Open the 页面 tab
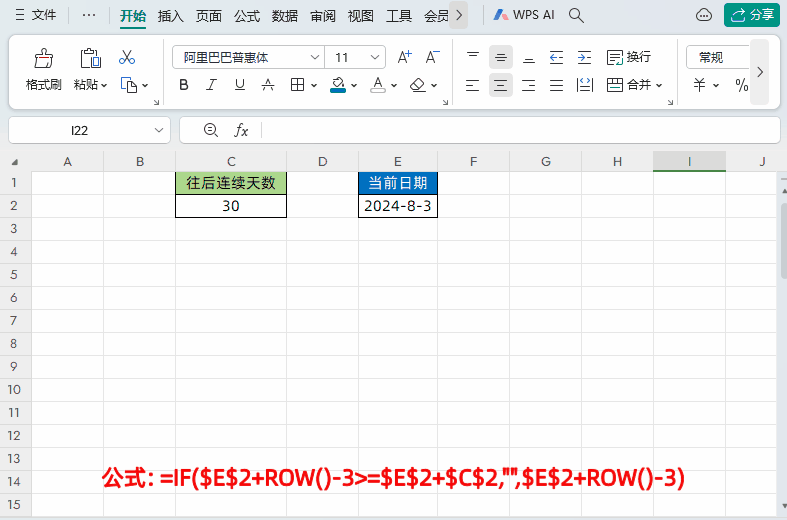Screen dimensions: 787x520 (209, 16)
